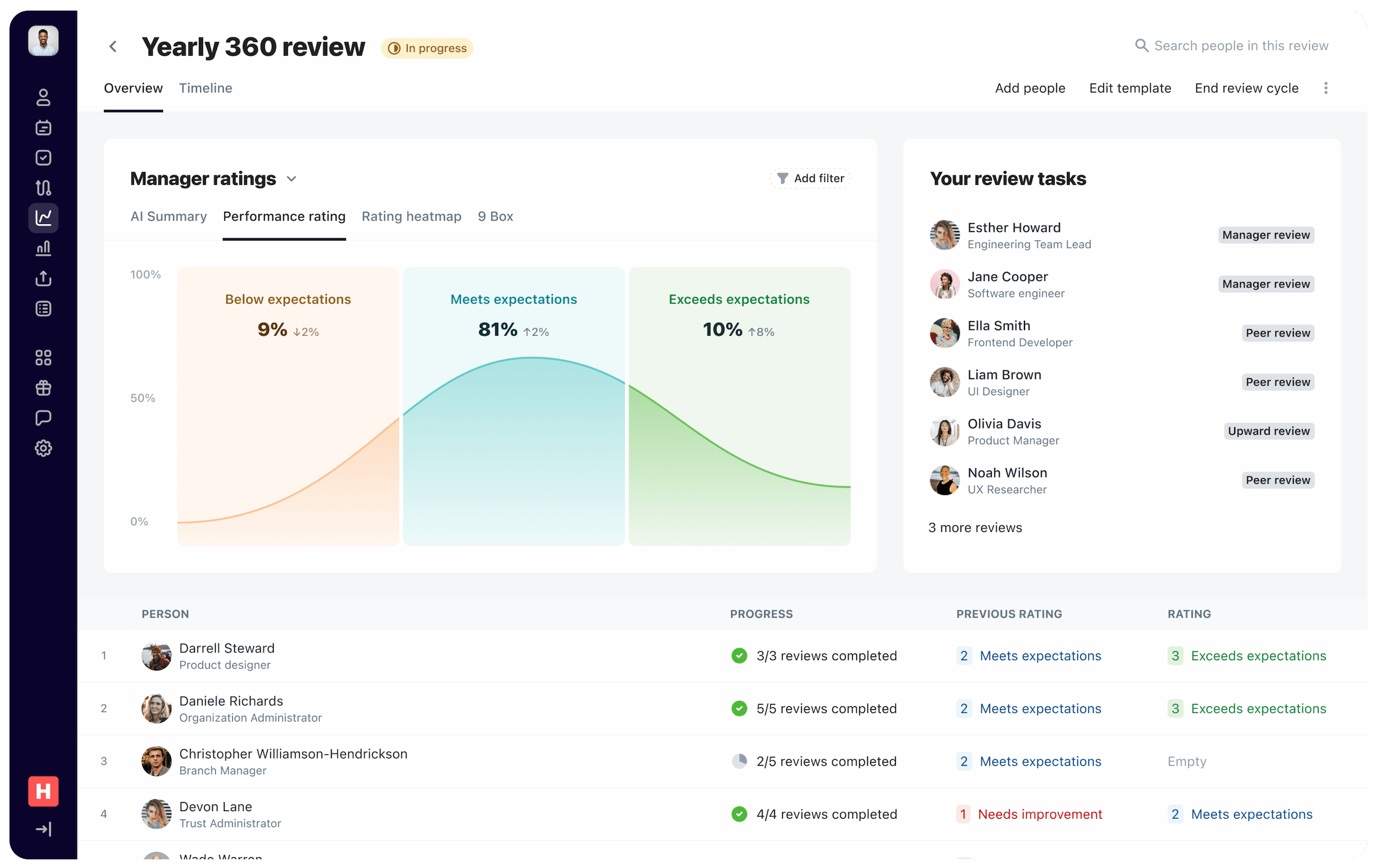Navigate back using the left arrow chevron
The height and width of the screenshot is (868, 1377).
113,46
